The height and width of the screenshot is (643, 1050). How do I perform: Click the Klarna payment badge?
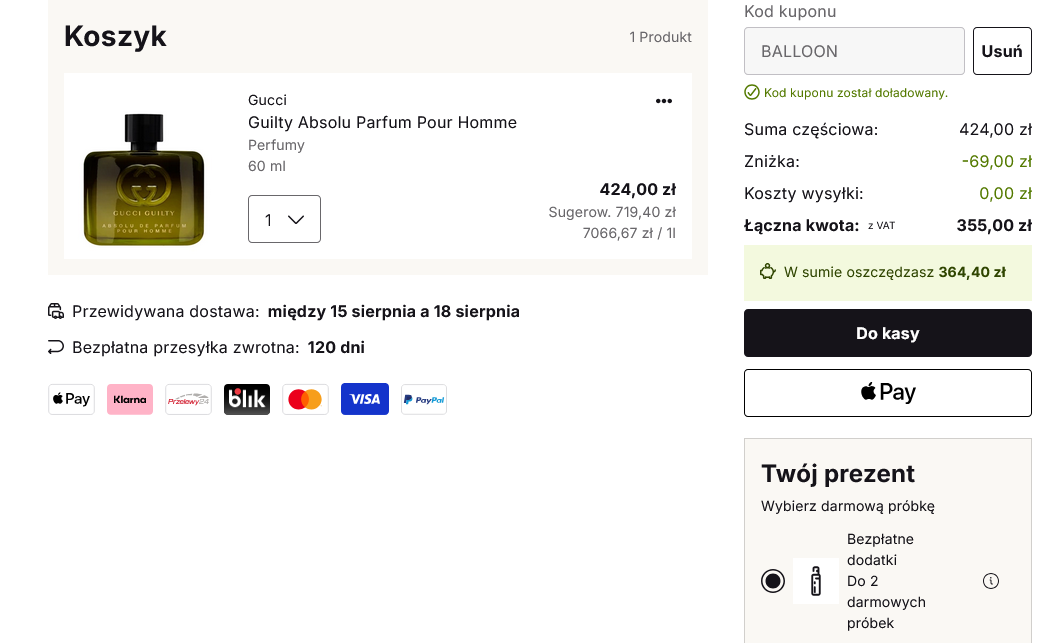coord(130,399)
